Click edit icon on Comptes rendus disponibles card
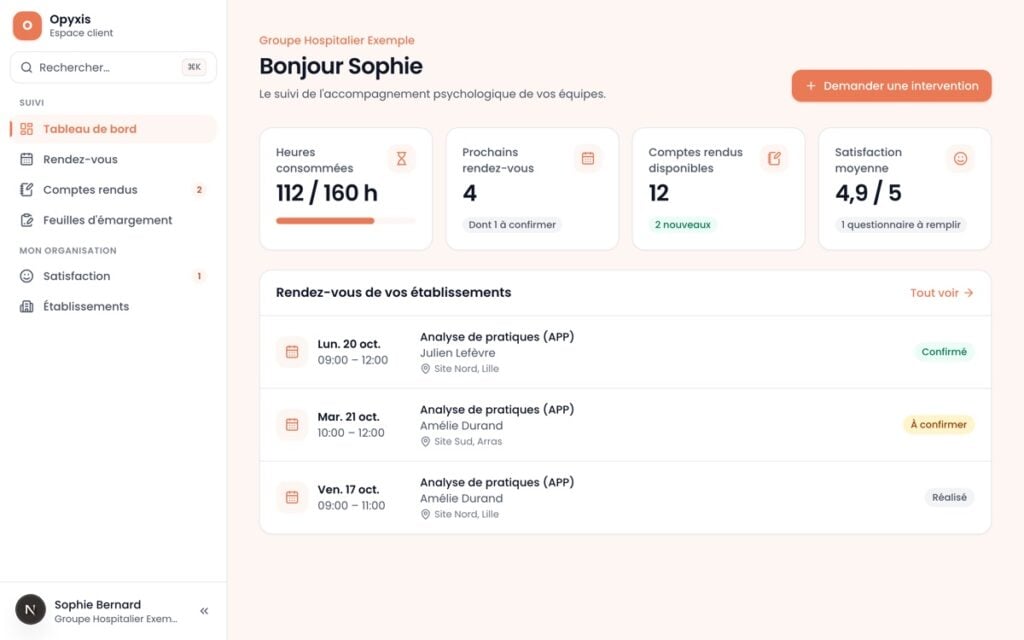This screenshot has width=1024, height=640. click(774, 159)
